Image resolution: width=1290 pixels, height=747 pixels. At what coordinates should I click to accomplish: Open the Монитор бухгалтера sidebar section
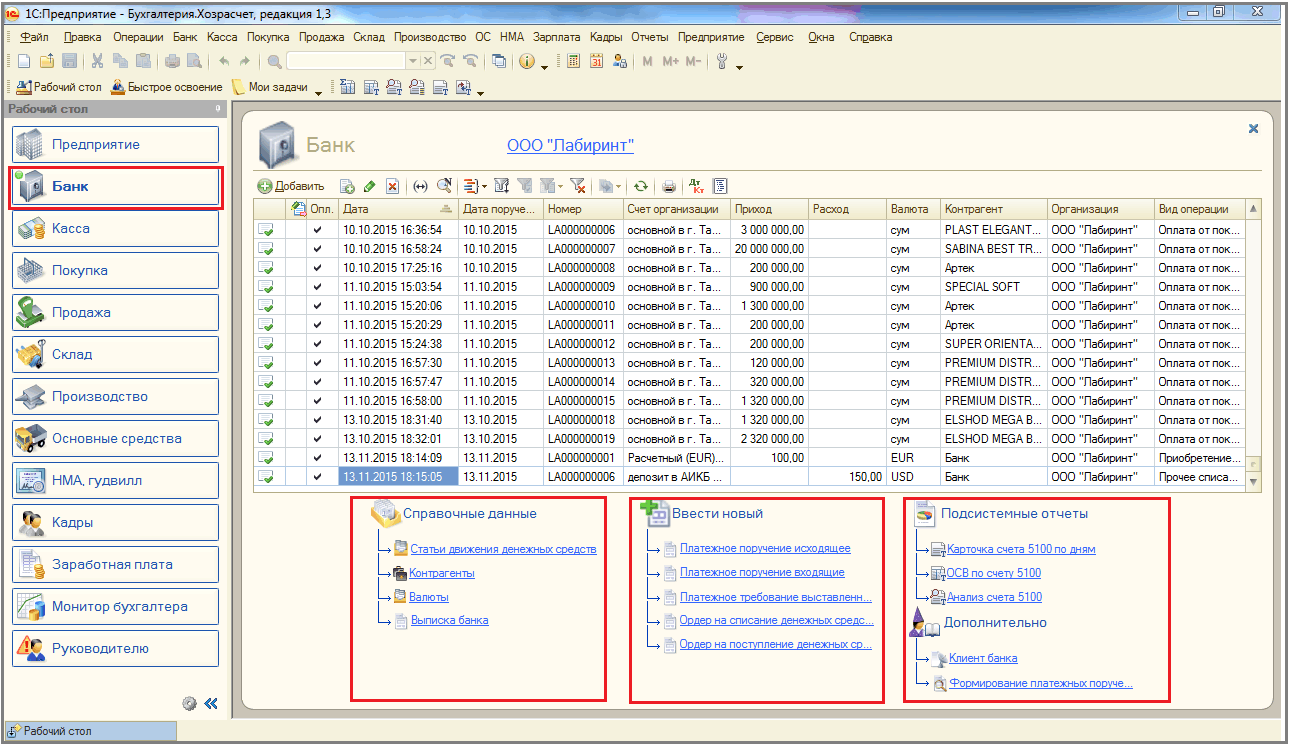tap(115, 607)
